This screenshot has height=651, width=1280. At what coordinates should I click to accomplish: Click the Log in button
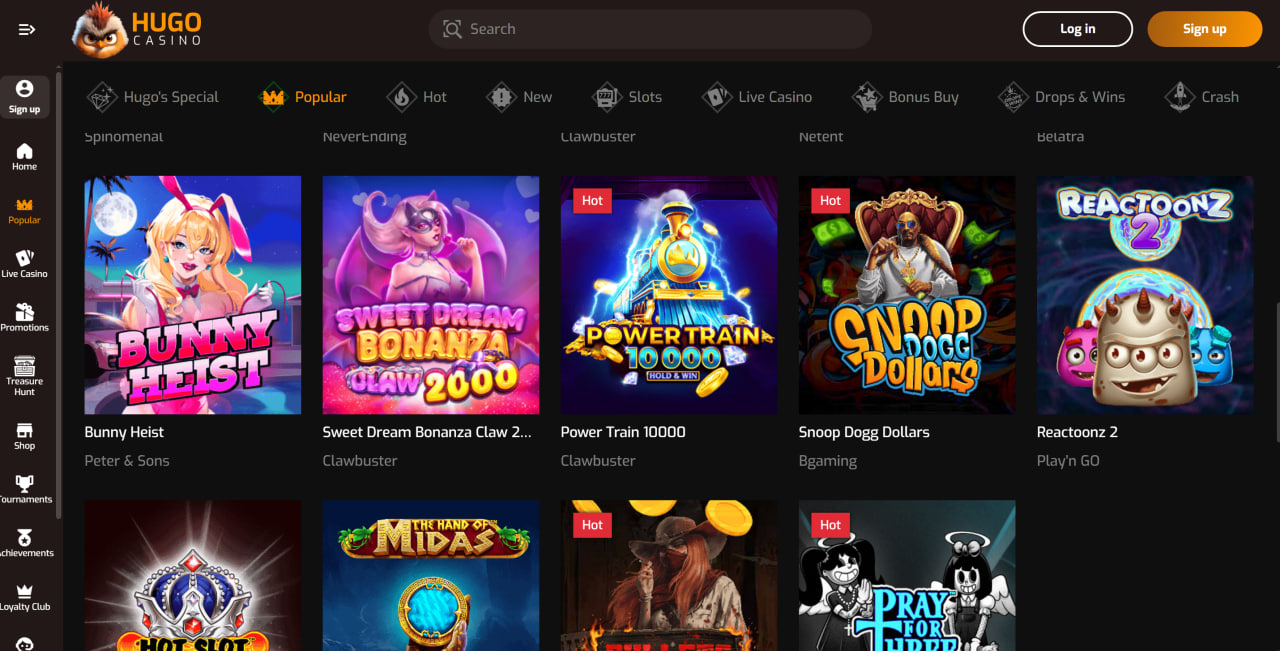click(1078, 29)
